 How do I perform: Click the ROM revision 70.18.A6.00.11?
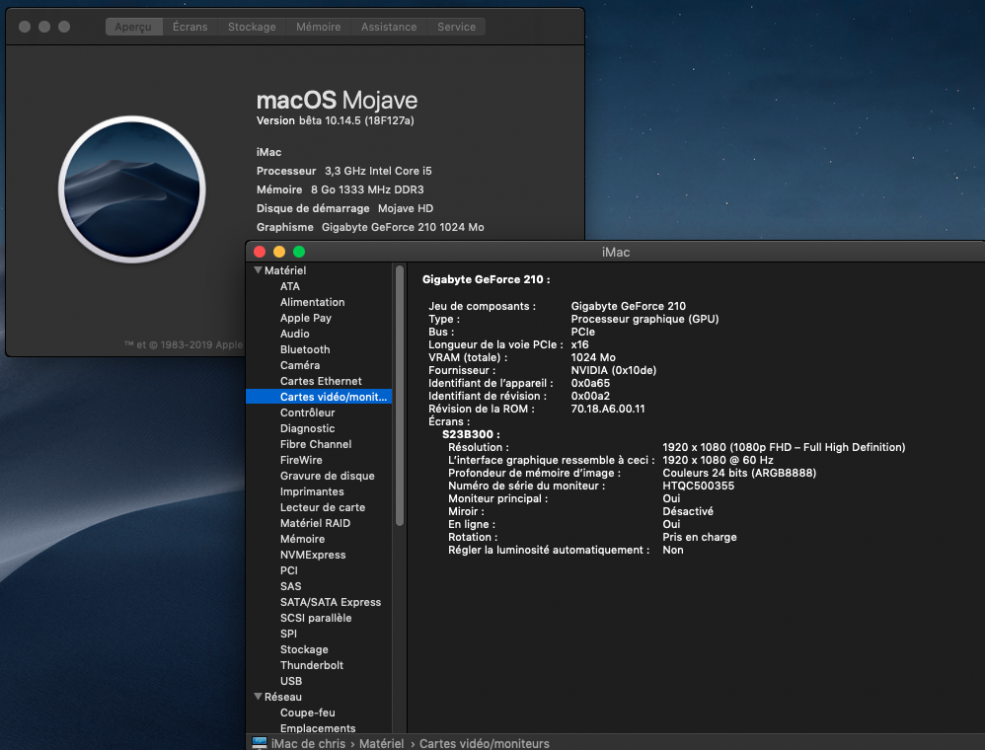pos(607,409)
